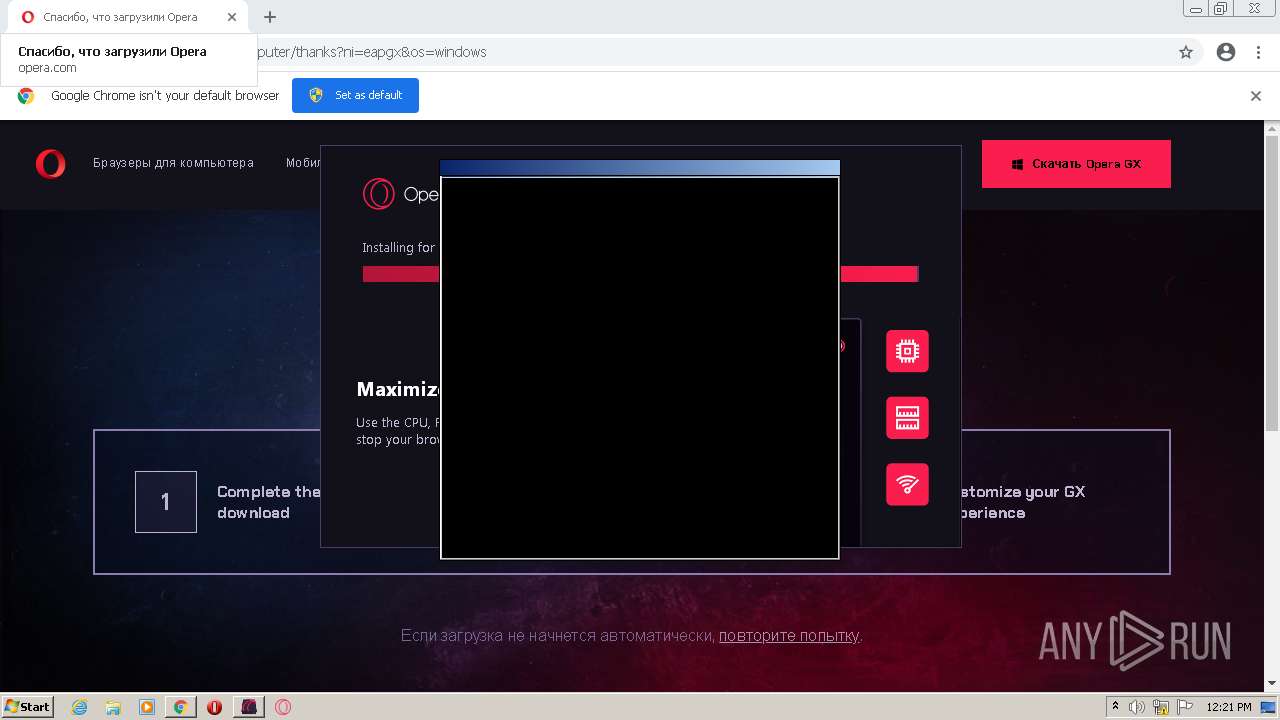Click the RAM limiter icon in Opera installer

click(907, 418)
